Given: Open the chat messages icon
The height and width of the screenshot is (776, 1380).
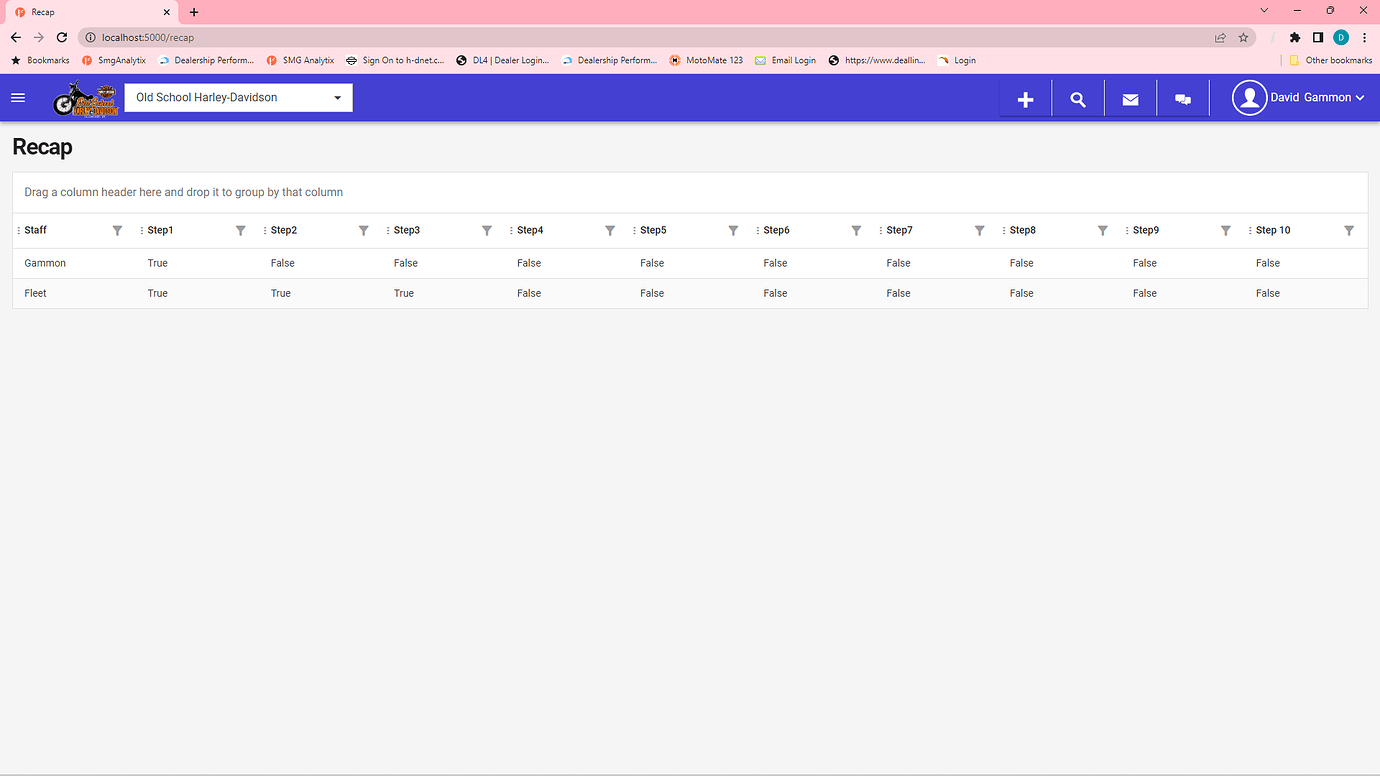Looking at the screenshot, I should coord(1183,99).
